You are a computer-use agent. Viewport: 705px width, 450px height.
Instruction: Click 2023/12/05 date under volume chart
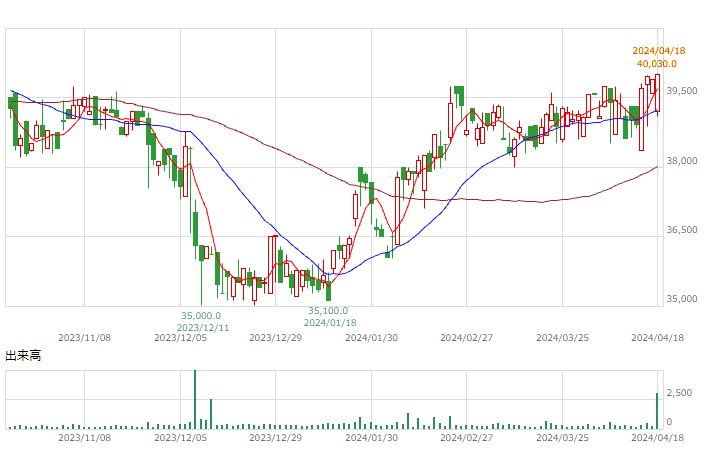[180, 437]
